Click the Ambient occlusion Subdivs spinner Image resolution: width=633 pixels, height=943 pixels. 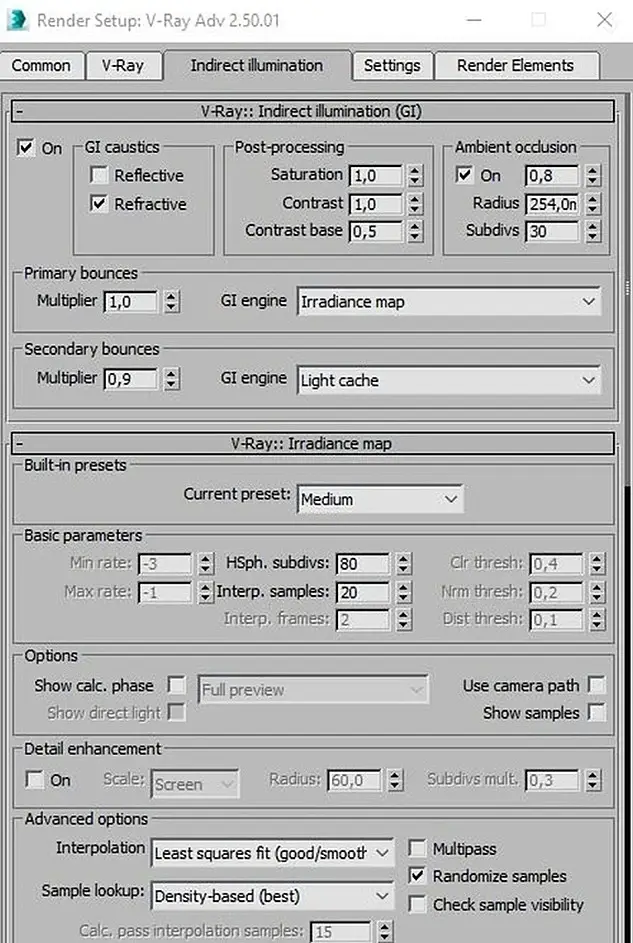click(x=593, y=231)
